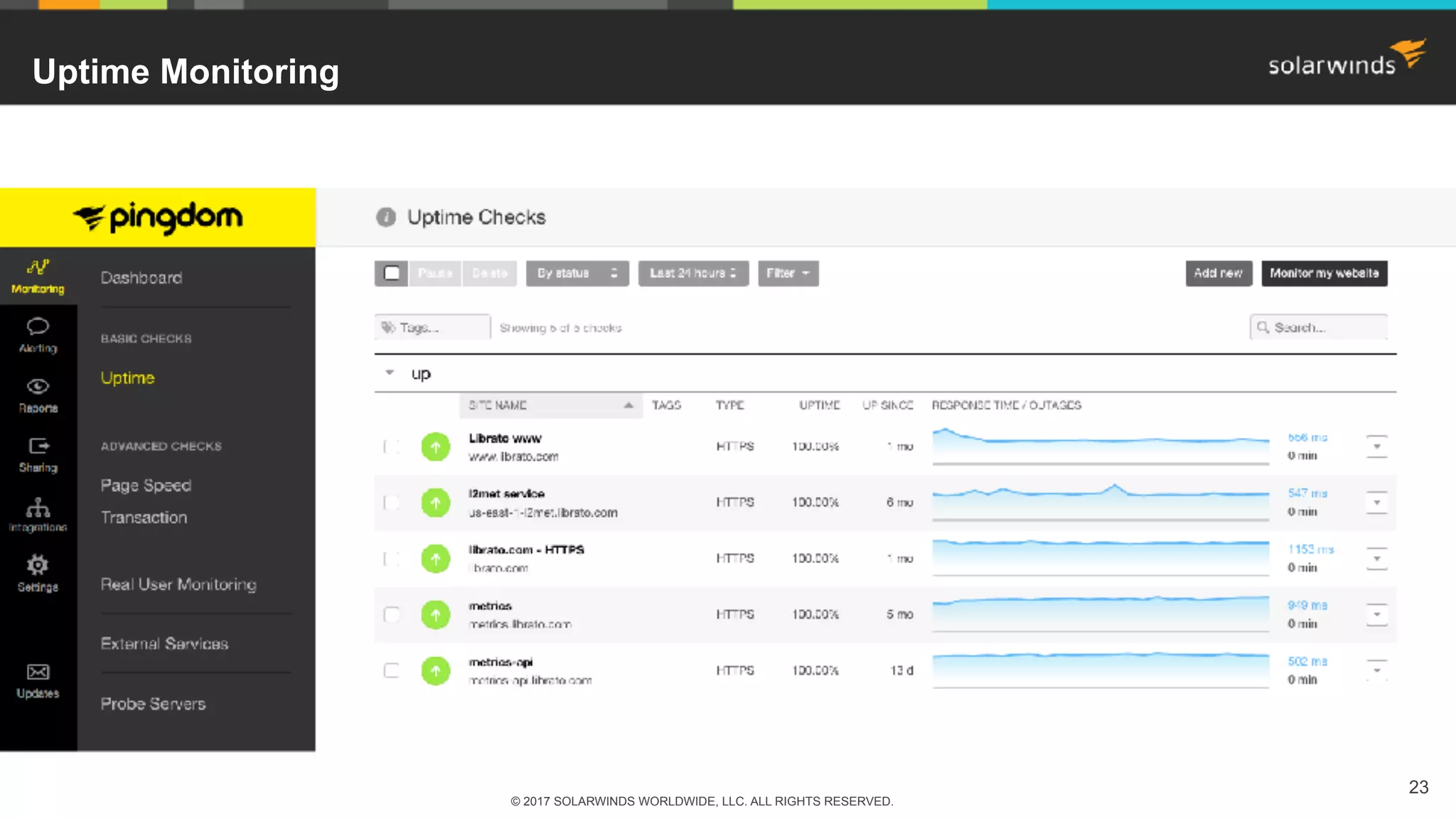Screen dimensions: 1456x819
Task: Collapse the 'up' group expander
Action: [x=390, y=373]
